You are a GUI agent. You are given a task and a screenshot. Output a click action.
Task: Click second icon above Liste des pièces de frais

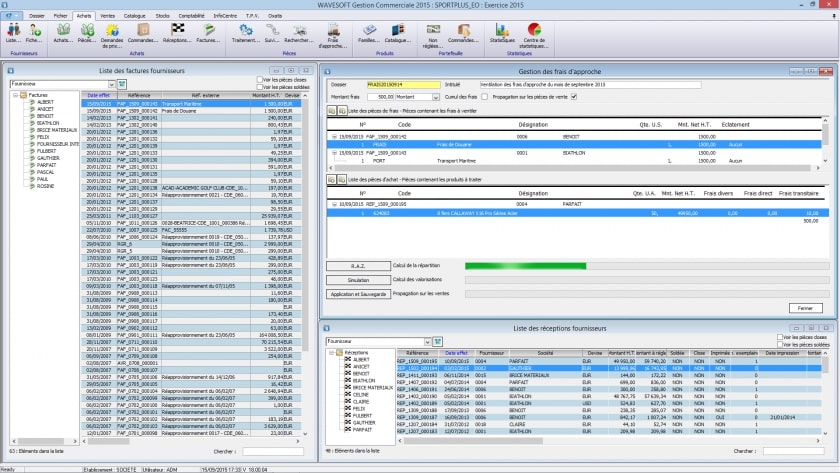coord(341,111)
